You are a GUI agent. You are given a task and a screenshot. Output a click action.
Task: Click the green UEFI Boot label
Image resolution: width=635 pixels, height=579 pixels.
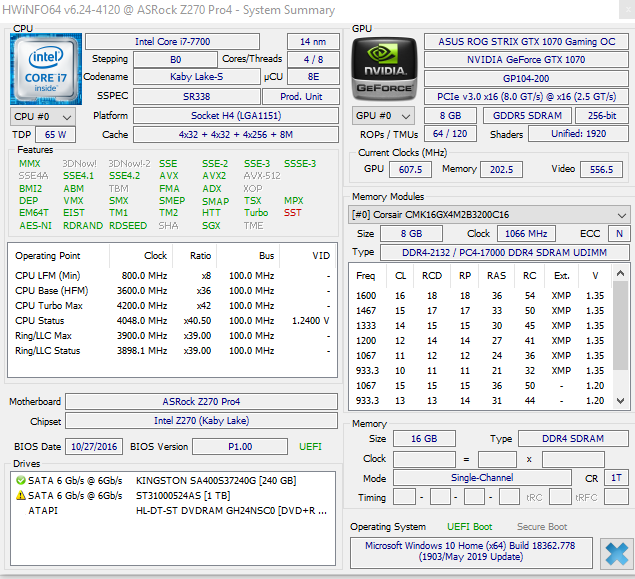(469, 527)
